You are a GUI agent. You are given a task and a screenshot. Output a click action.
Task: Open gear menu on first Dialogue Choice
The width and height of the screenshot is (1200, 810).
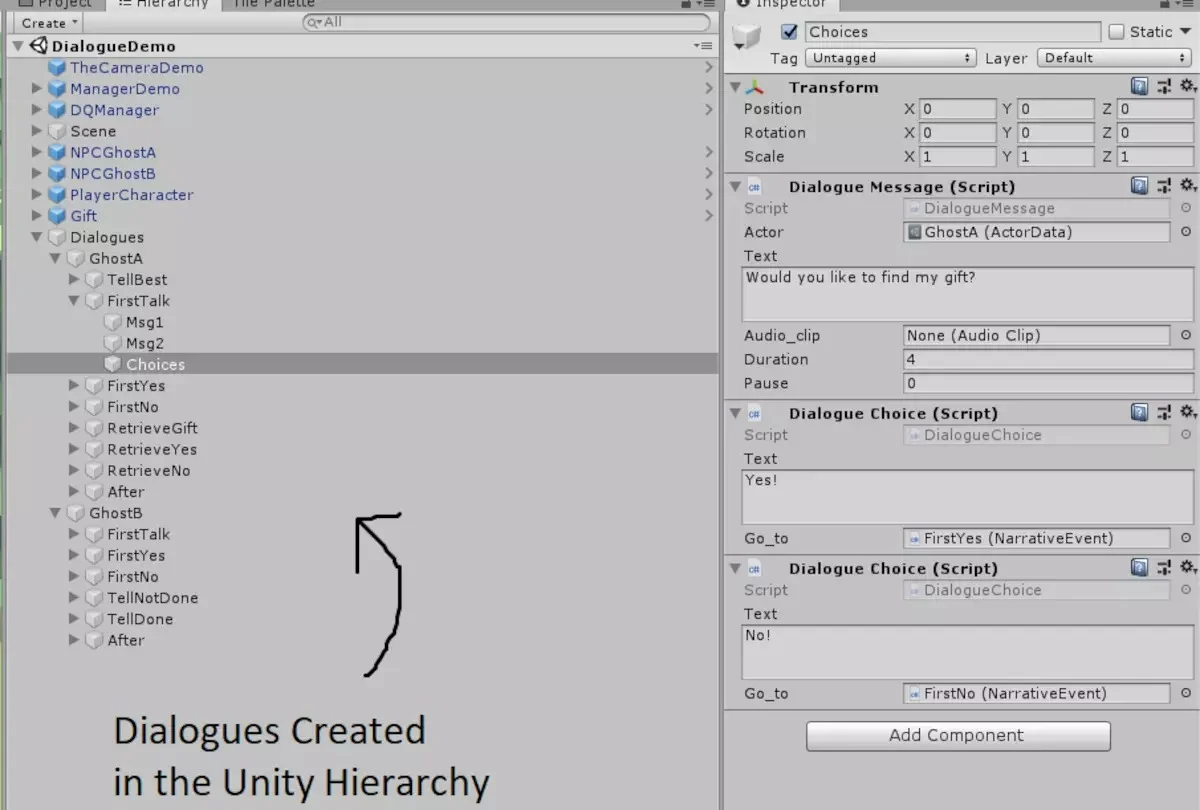tap(1187, 413)
